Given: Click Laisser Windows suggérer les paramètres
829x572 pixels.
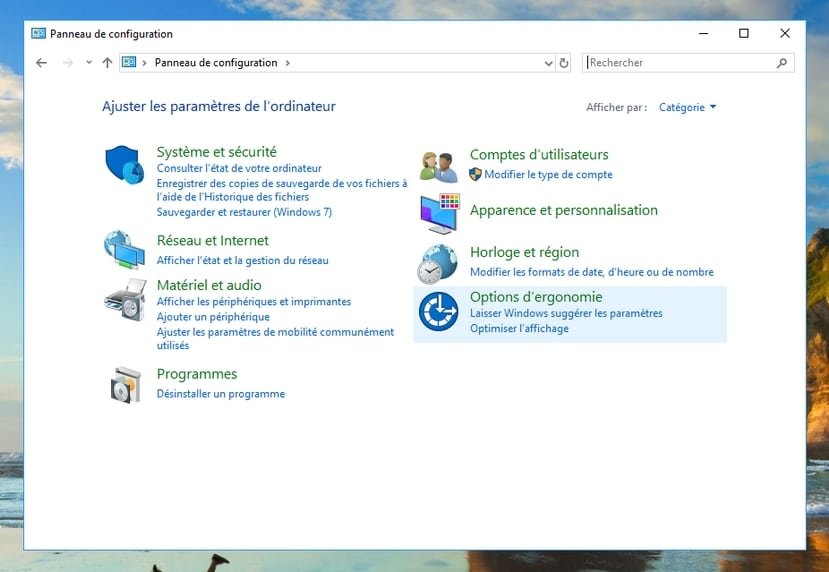Looking at the screenshot, I should click(x=566, y=313).
